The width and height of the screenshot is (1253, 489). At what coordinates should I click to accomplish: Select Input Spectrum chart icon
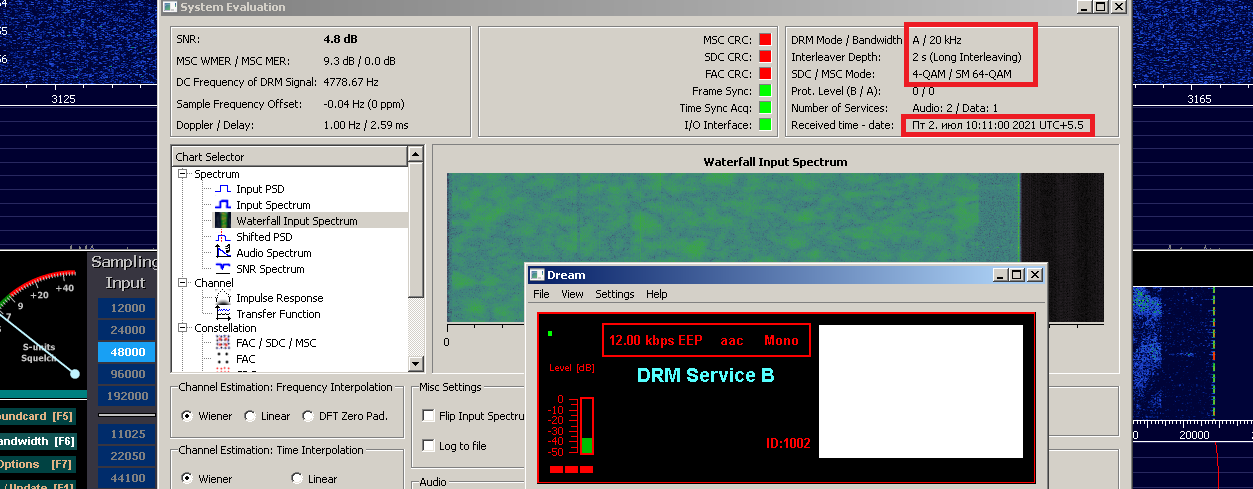pos(223,205)
